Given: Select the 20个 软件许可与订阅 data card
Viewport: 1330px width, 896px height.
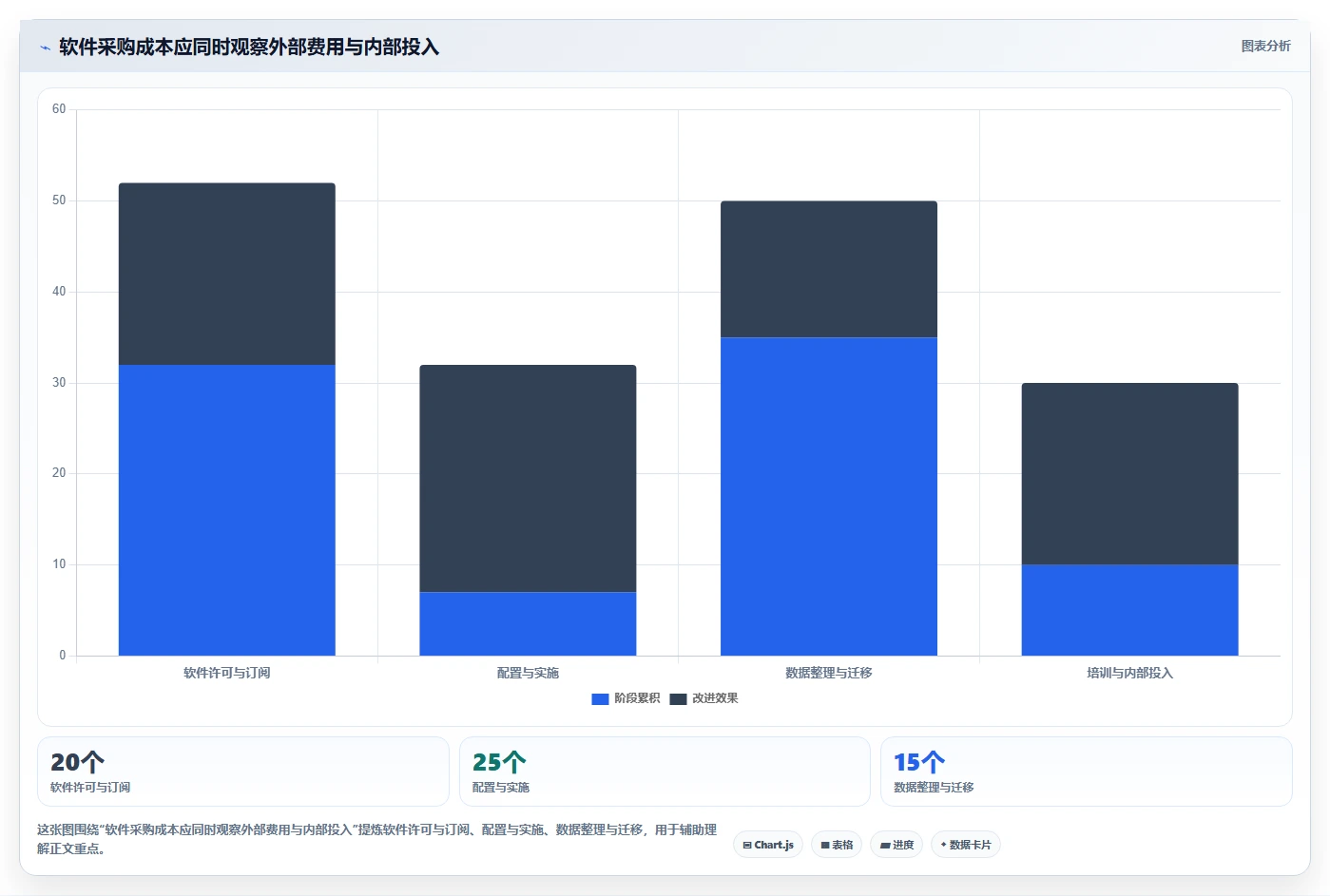Looking at the screenshot, I should click(242, 772).
